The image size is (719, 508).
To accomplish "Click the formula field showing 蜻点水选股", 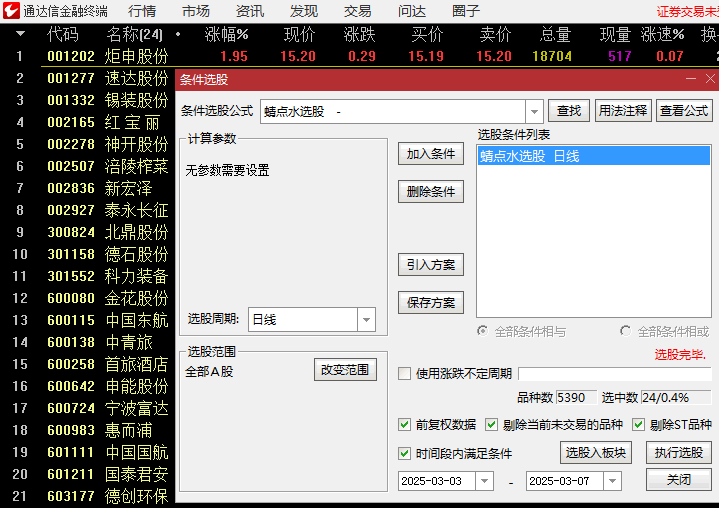I will pos(393,111).
